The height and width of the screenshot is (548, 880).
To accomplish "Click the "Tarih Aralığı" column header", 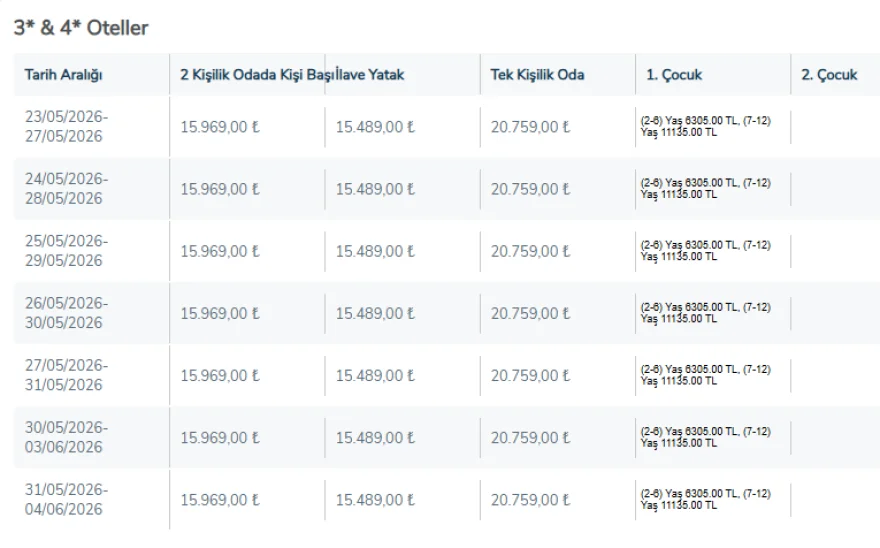I will click(x=64, y=75).
